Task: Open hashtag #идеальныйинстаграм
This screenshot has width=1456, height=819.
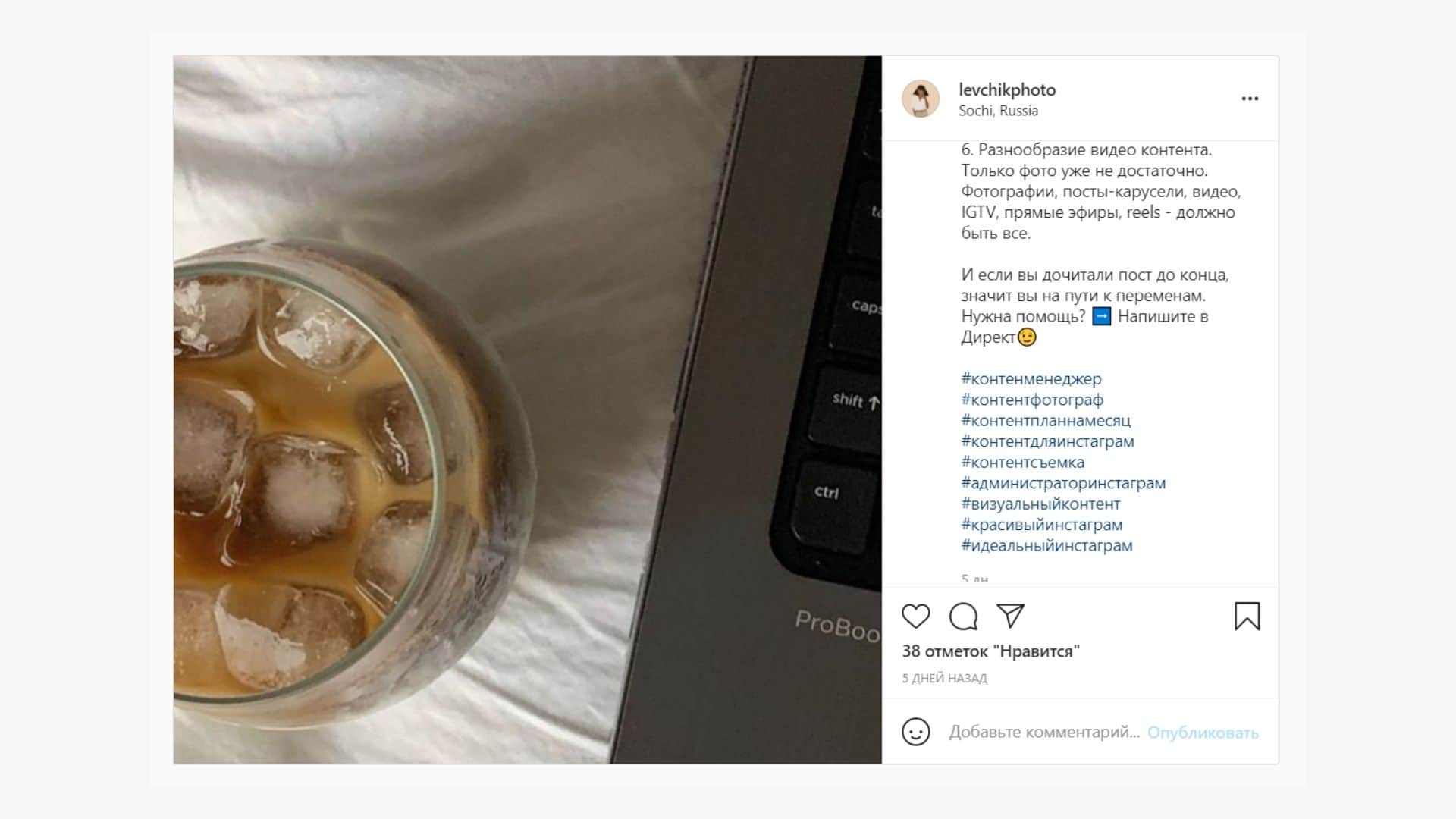Action: click(x=1046, y=545)
